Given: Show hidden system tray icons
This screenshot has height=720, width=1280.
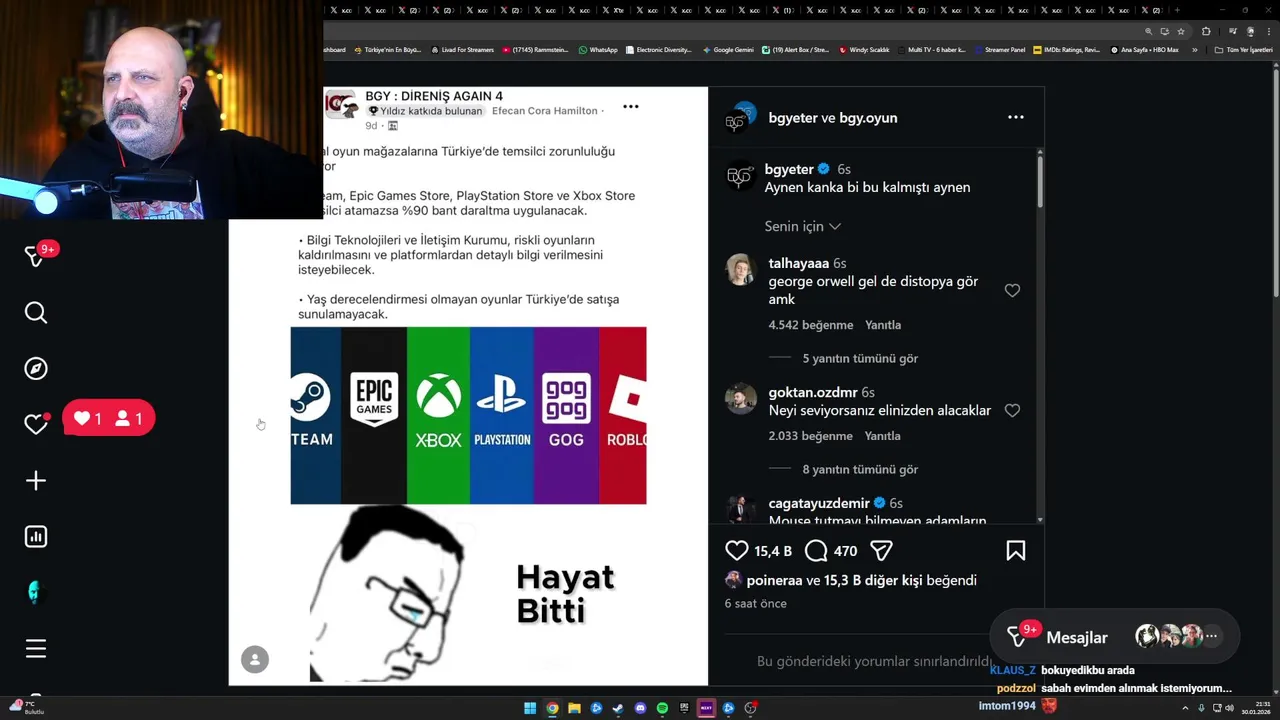Looking at the screenshot, I should coord(1186,708).
